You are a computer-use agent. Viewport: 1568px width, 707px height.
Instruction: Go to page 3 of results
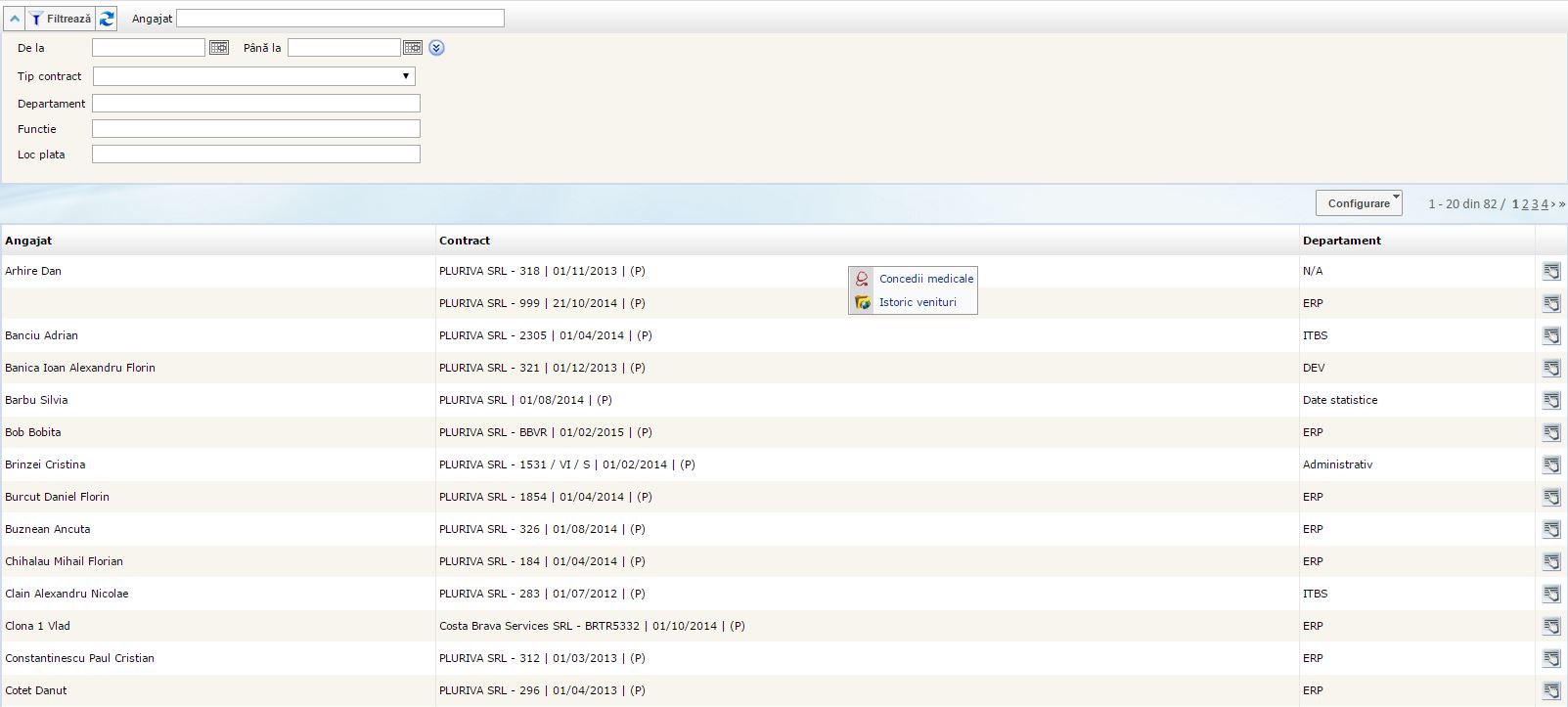[x=1535, y=204]
